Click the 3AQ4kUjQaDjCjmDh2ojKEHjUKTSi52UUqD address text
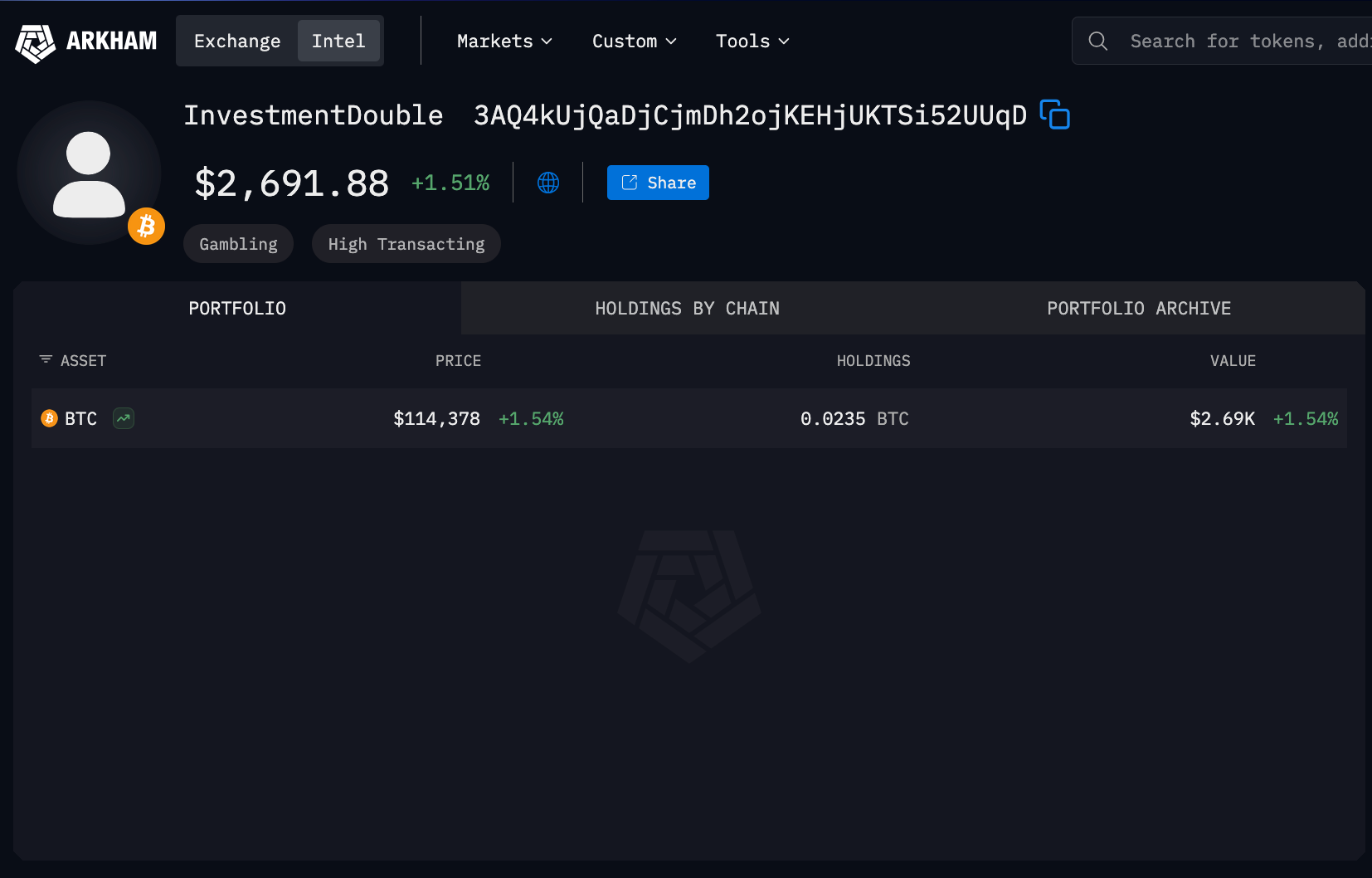 (x=750, y=115)
